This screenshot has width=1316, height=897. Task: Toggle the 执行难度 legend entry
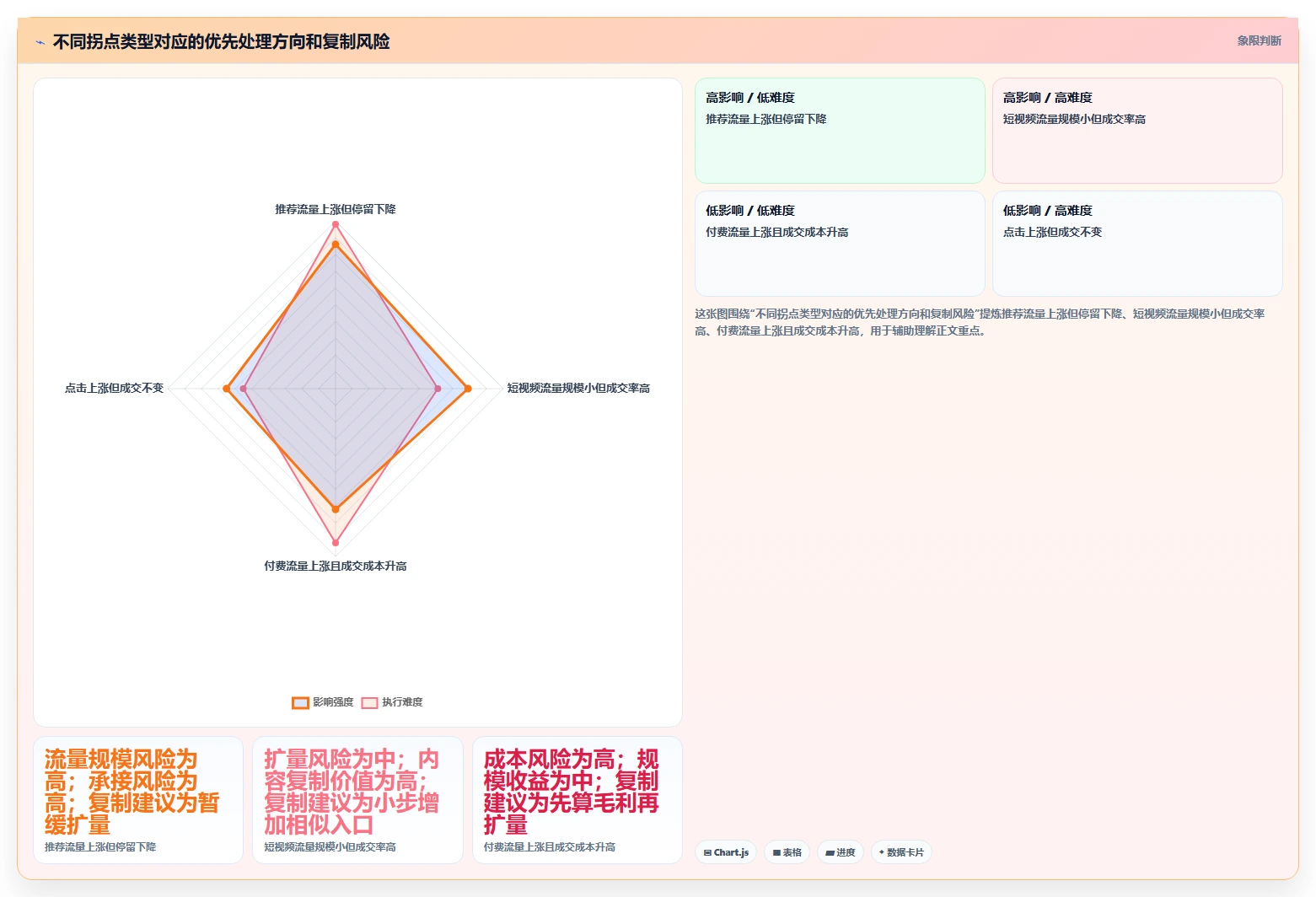(x=392, y=702)
